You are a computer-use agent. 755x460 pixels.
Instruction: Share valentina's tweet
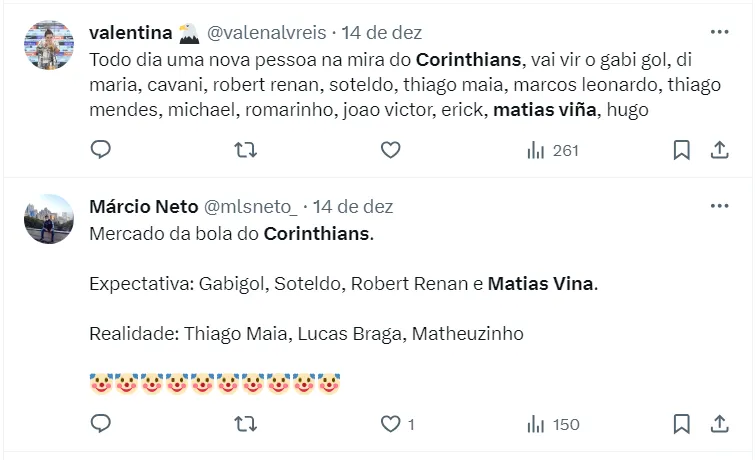pyautogui.click(x=719, y=150)
